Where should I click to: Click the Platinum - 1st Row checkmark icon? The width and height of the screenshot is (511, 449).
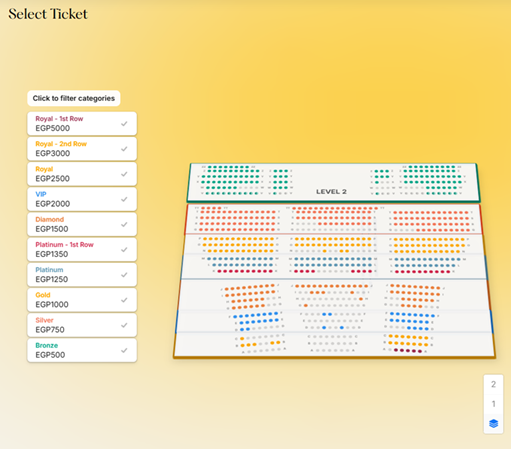(124, 250)
